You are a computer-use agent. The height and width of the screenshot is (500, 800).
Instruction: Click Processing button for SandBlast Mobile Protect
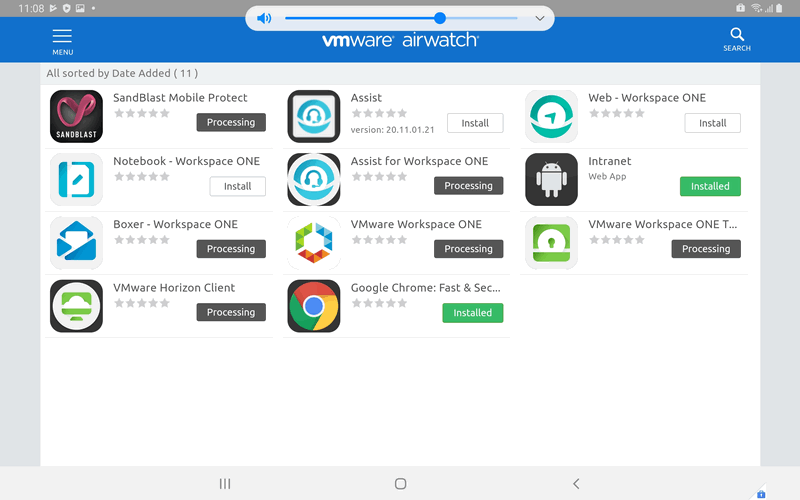(x=231, y=122)
